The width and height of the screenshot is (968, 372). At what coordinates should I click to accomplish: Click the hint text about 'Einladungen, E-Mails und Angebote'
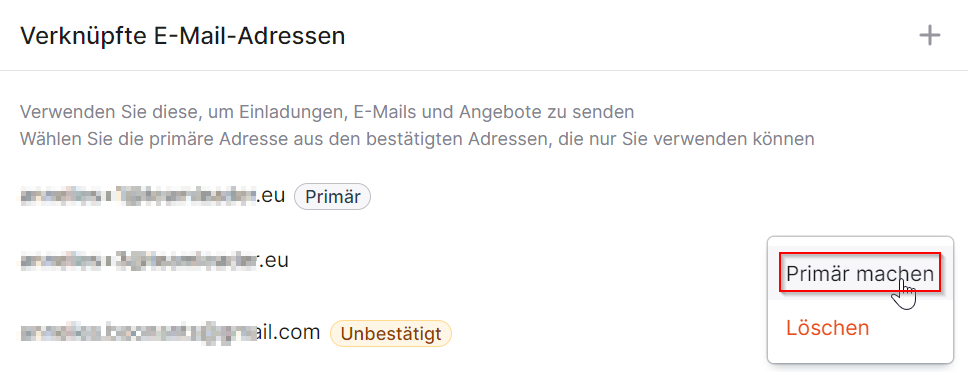(x=327, y=112)
